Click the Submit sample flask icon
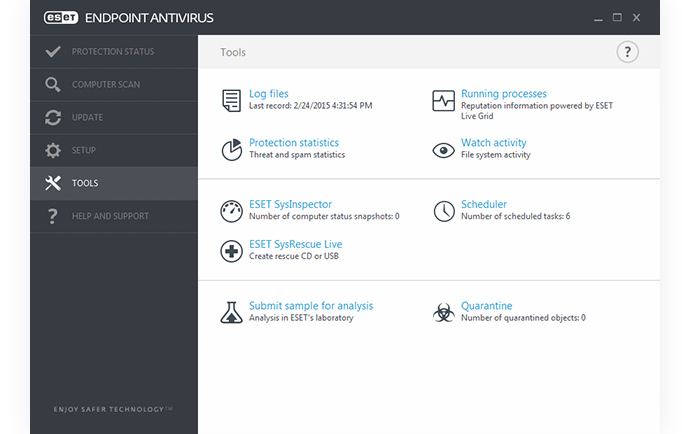This screenshot has width=690, height=434. tap(231, 313)
